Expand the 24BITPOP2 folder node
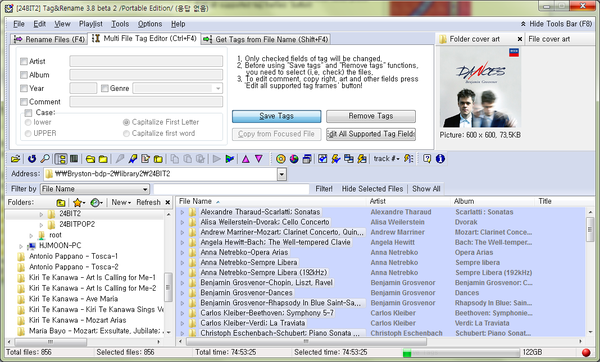Image resolution: width=600 pixels, height=362 pixels. click(x=41, y=225)
